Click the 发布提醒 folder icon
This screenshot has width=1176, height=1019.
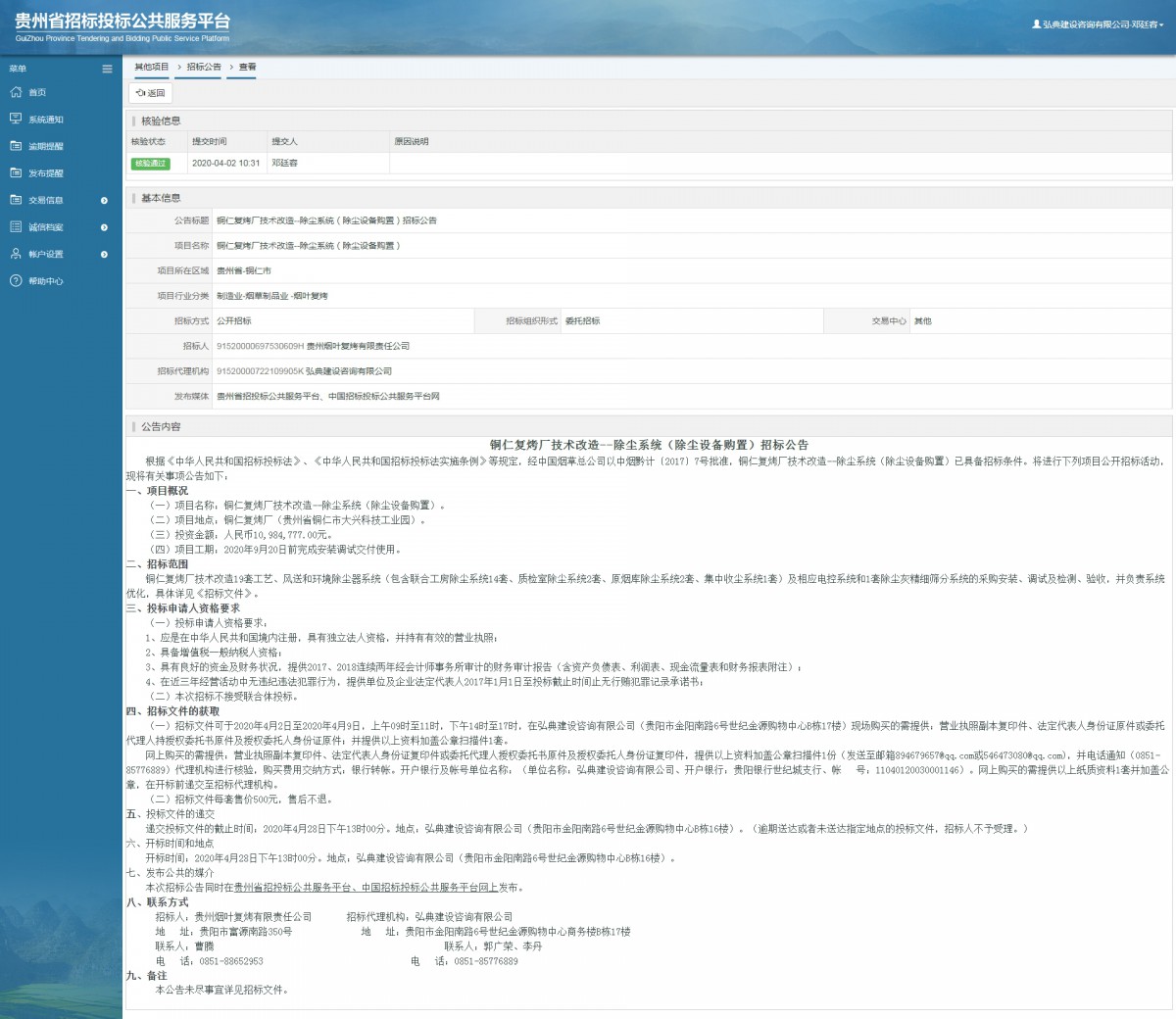pyautogui.click(x=16, y=172)
